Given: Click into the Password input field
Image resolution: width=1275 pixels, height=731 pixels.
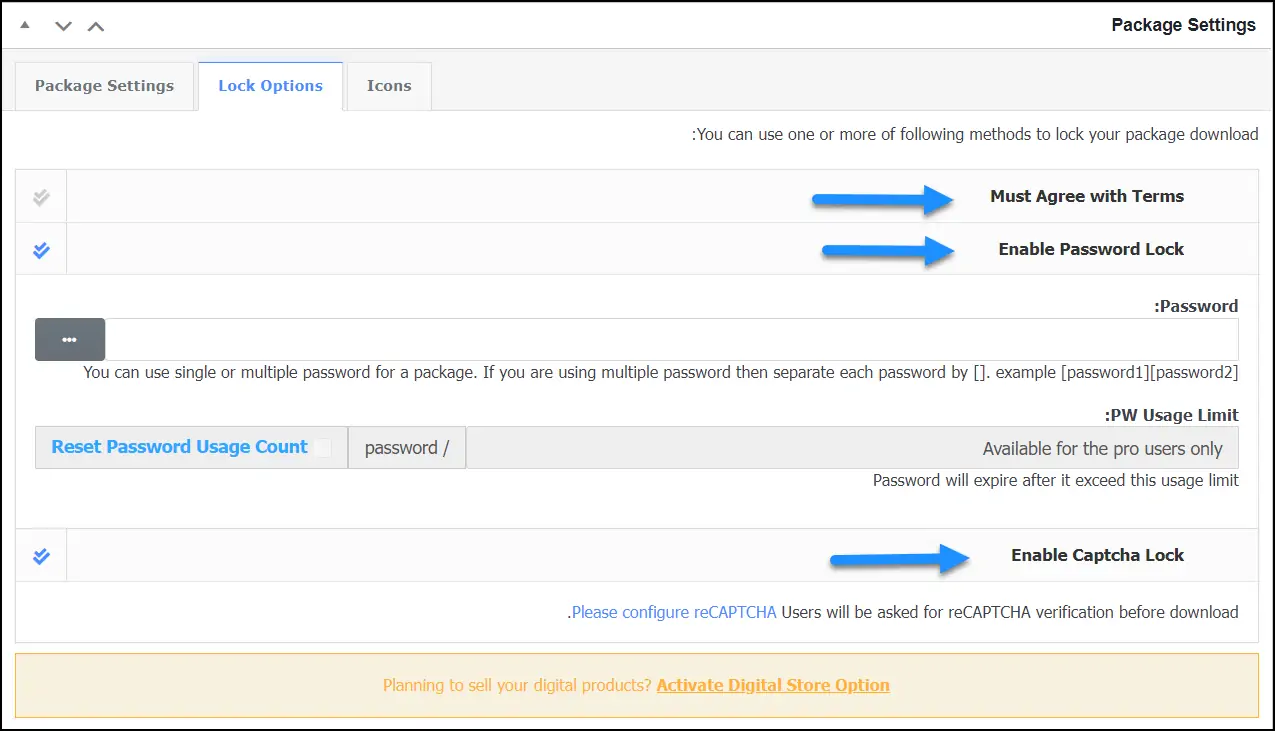Looking at the screenshot, I should tap(670, 340).
